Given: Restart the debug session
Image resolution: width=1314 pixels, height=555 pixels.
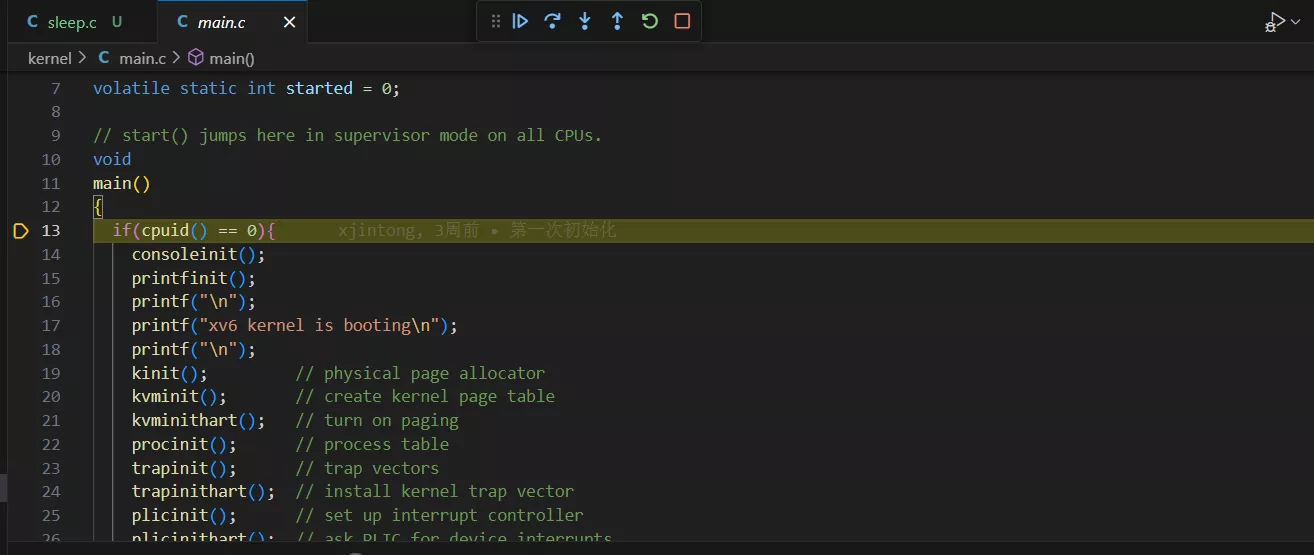Looking at the screenshot, I should point(650,21).
